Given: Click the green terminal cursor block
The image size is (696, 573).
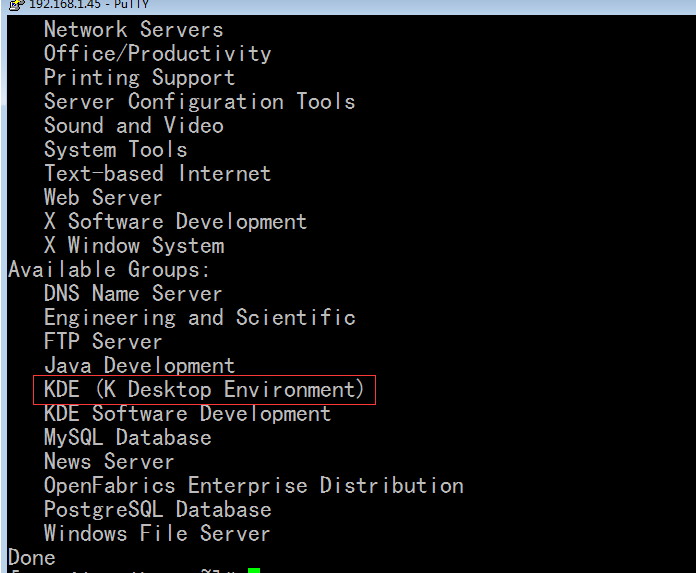Looking at the screenshot, I should (x=254, y=570).
